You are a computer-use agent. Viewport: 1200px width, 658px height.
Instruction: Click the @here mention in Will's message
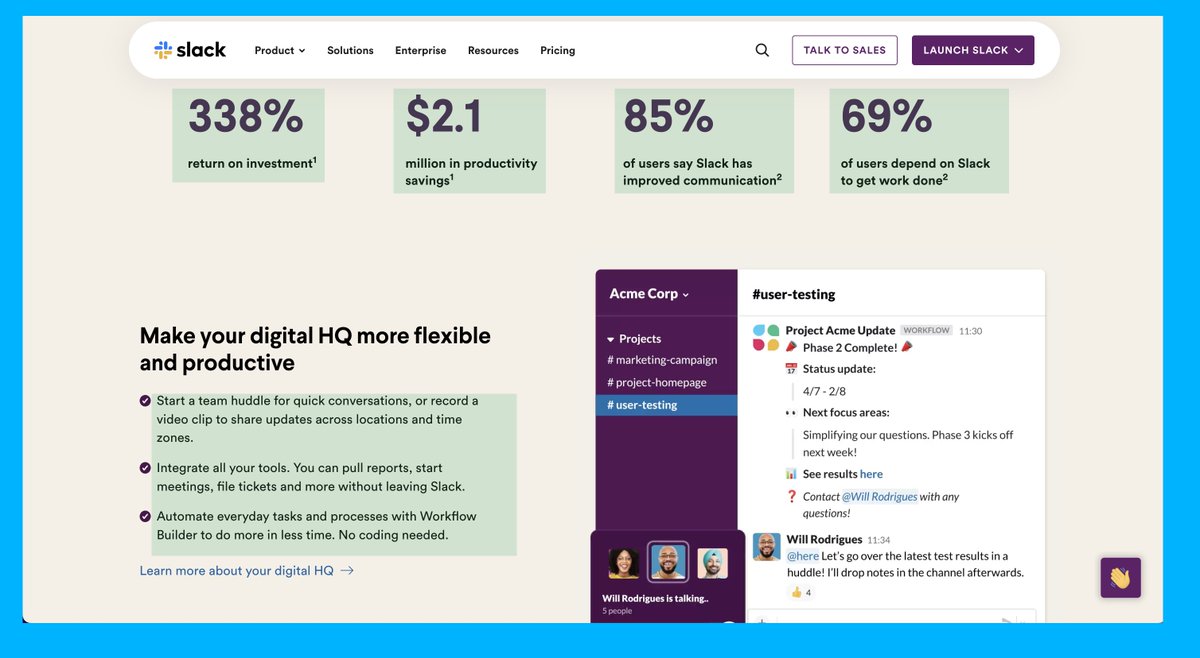pos(803,556)
